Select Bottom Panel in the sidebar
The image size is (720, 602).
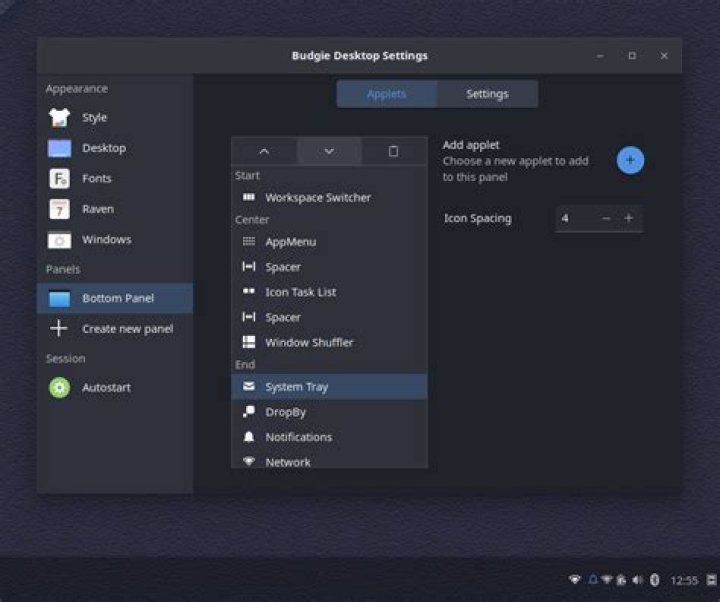(115, 298)
